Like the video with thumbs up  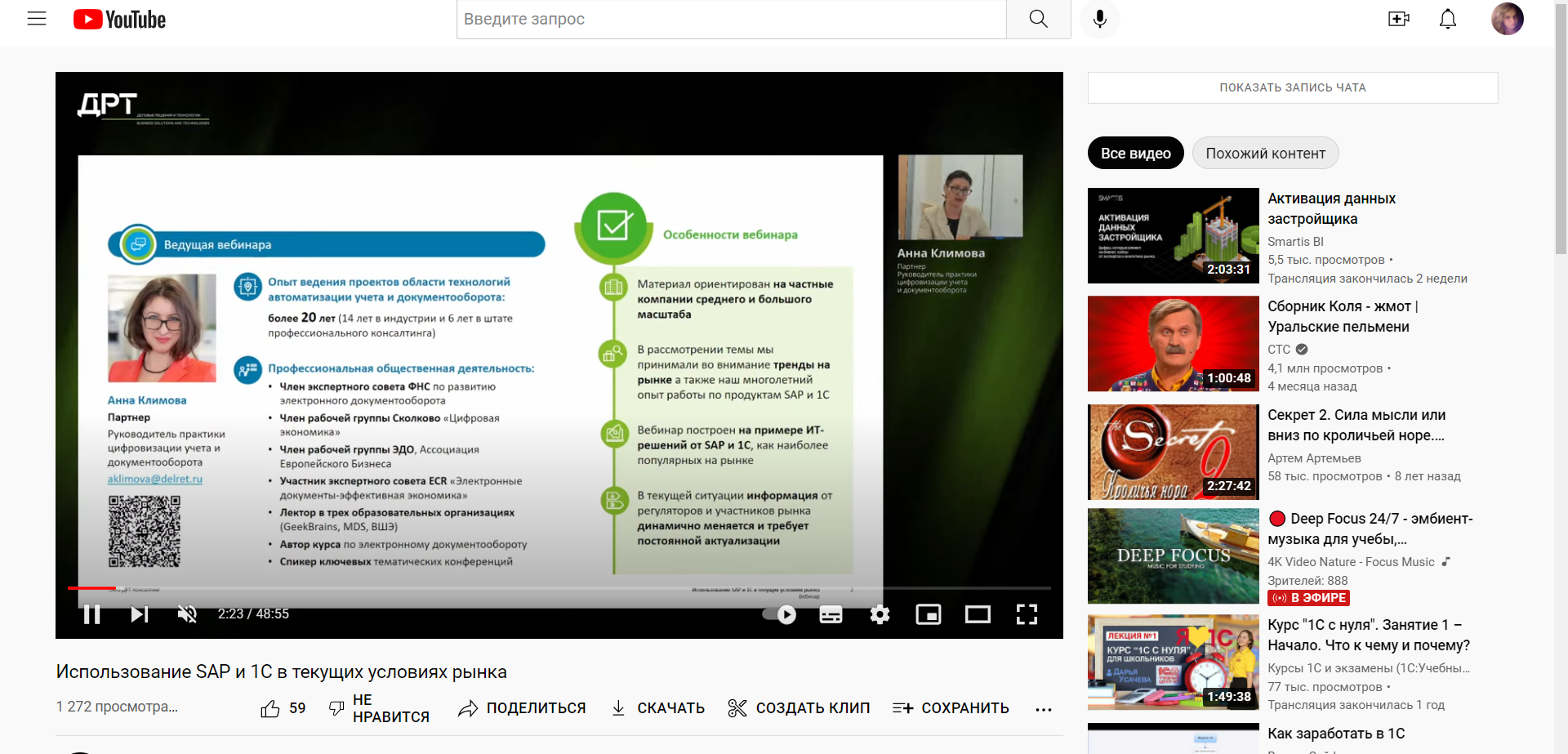(x=270, y=708)
